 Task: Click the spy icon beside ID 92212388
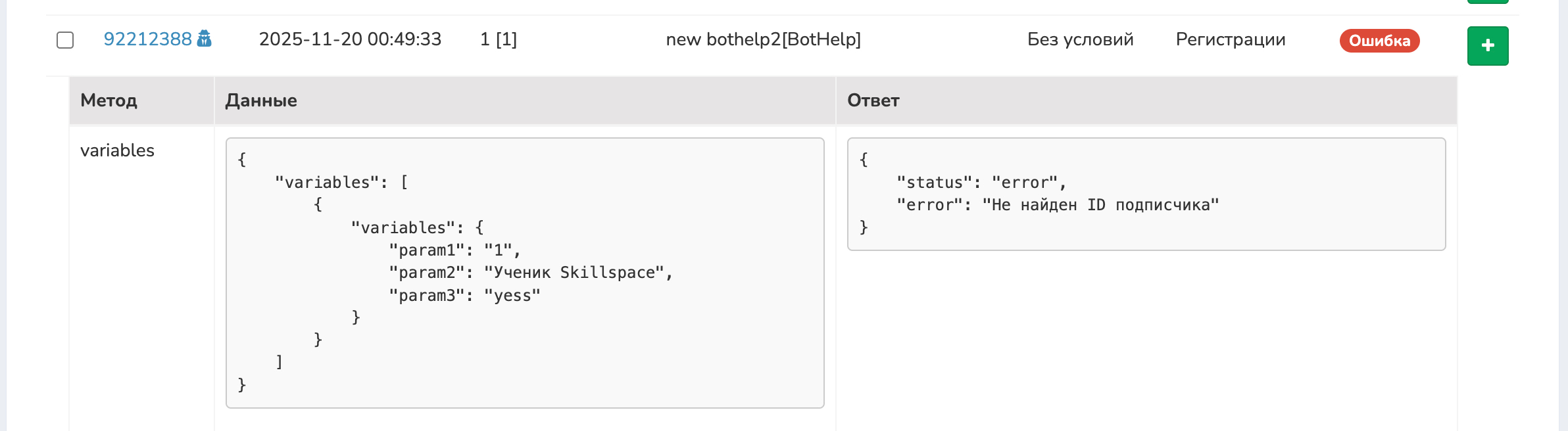[205, 39]
